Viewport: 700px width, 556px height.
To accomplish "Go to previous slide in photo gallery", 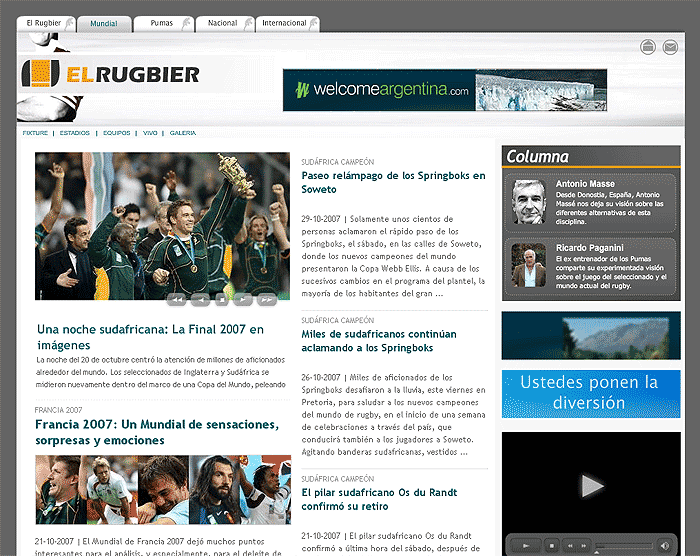I will 199,299.
